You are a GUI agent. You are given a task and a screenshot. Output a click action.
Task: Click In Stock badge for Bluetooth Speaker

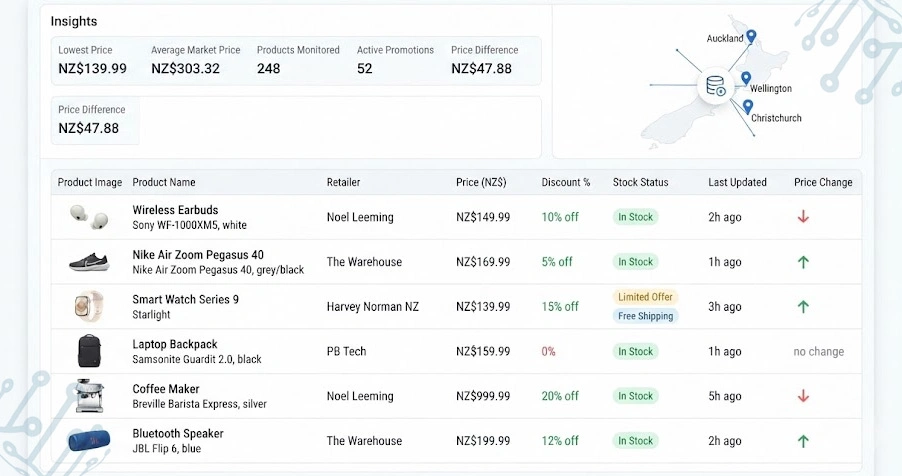tap(635, 441)
